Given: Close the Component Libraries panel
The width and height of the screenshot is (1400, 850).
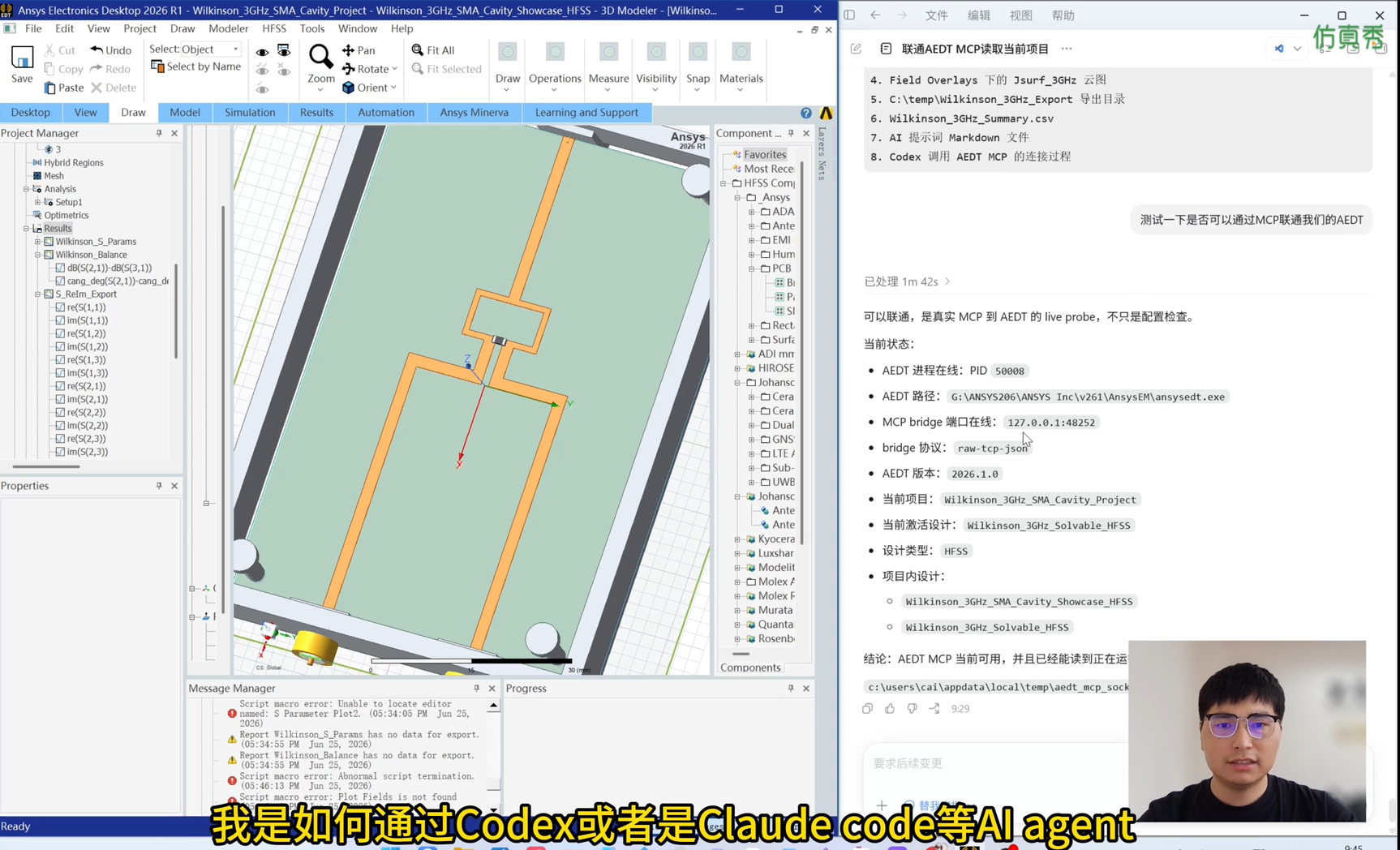Looking at the screenshot, I should point(806,133).
